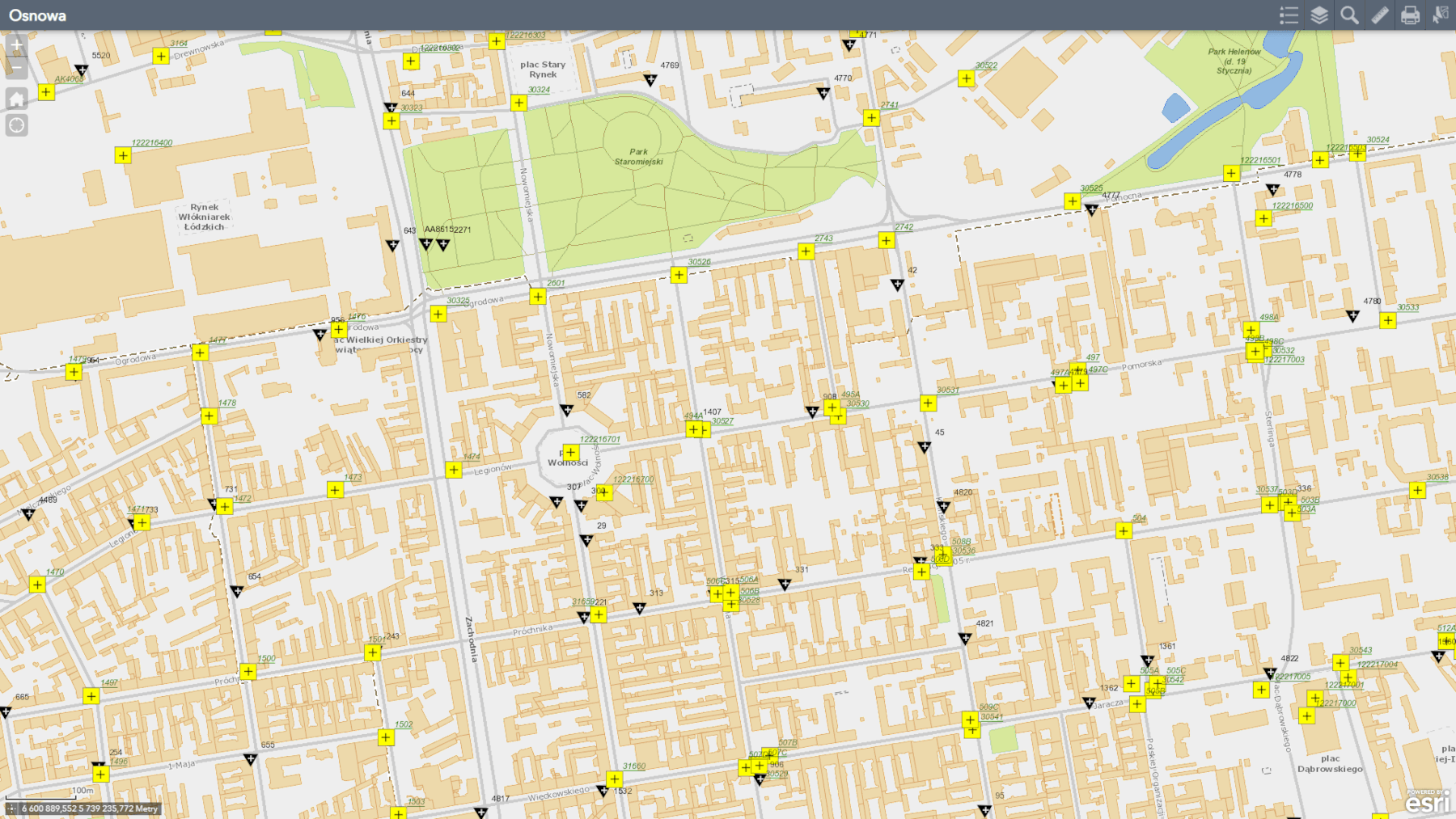The width and height of the screenshot is (1456, 819).
Task: Open the Esri logo link
Action: pyautogui.click(x=1428, y=802)
